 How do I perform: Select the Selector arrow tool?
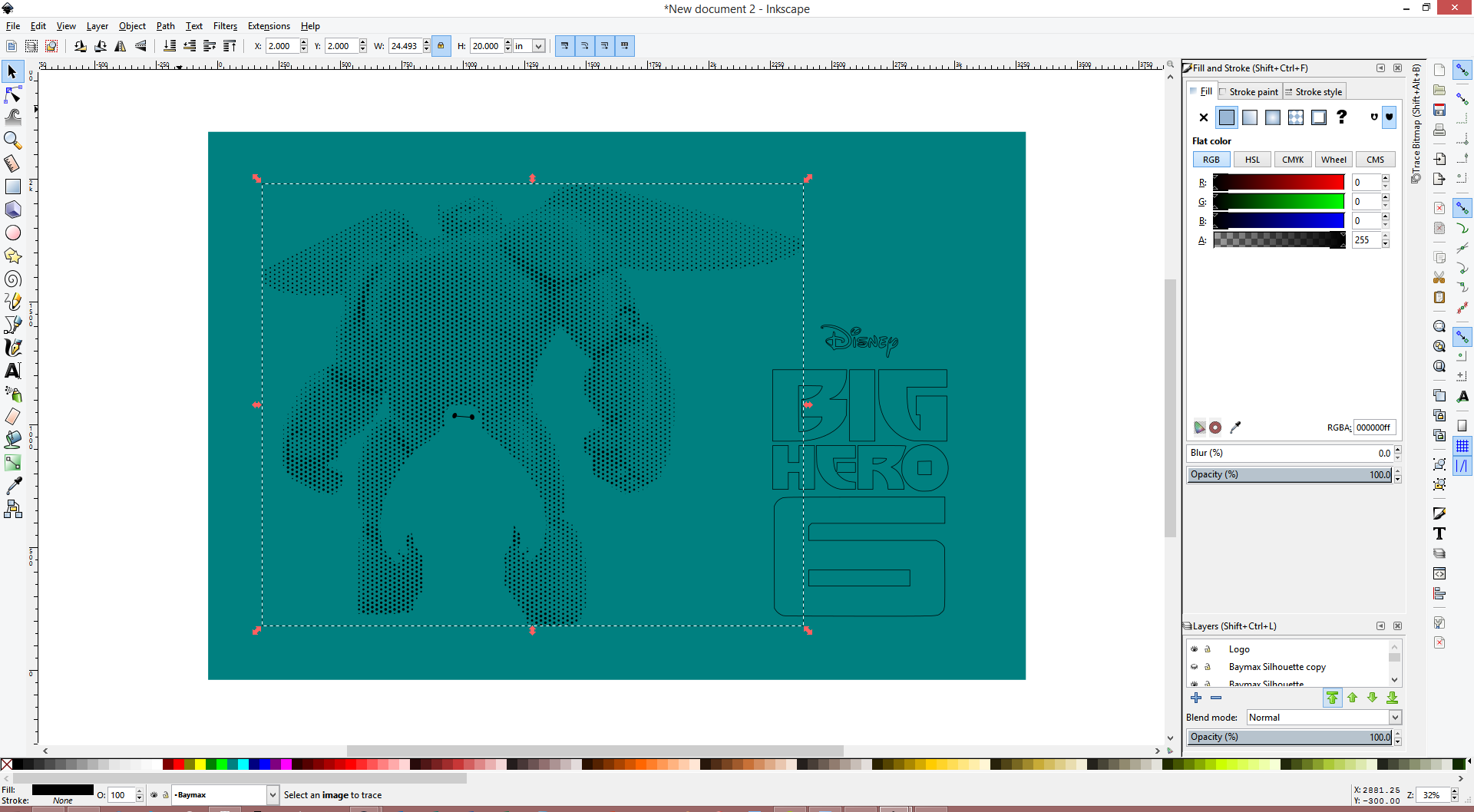(x=12, y=72)
